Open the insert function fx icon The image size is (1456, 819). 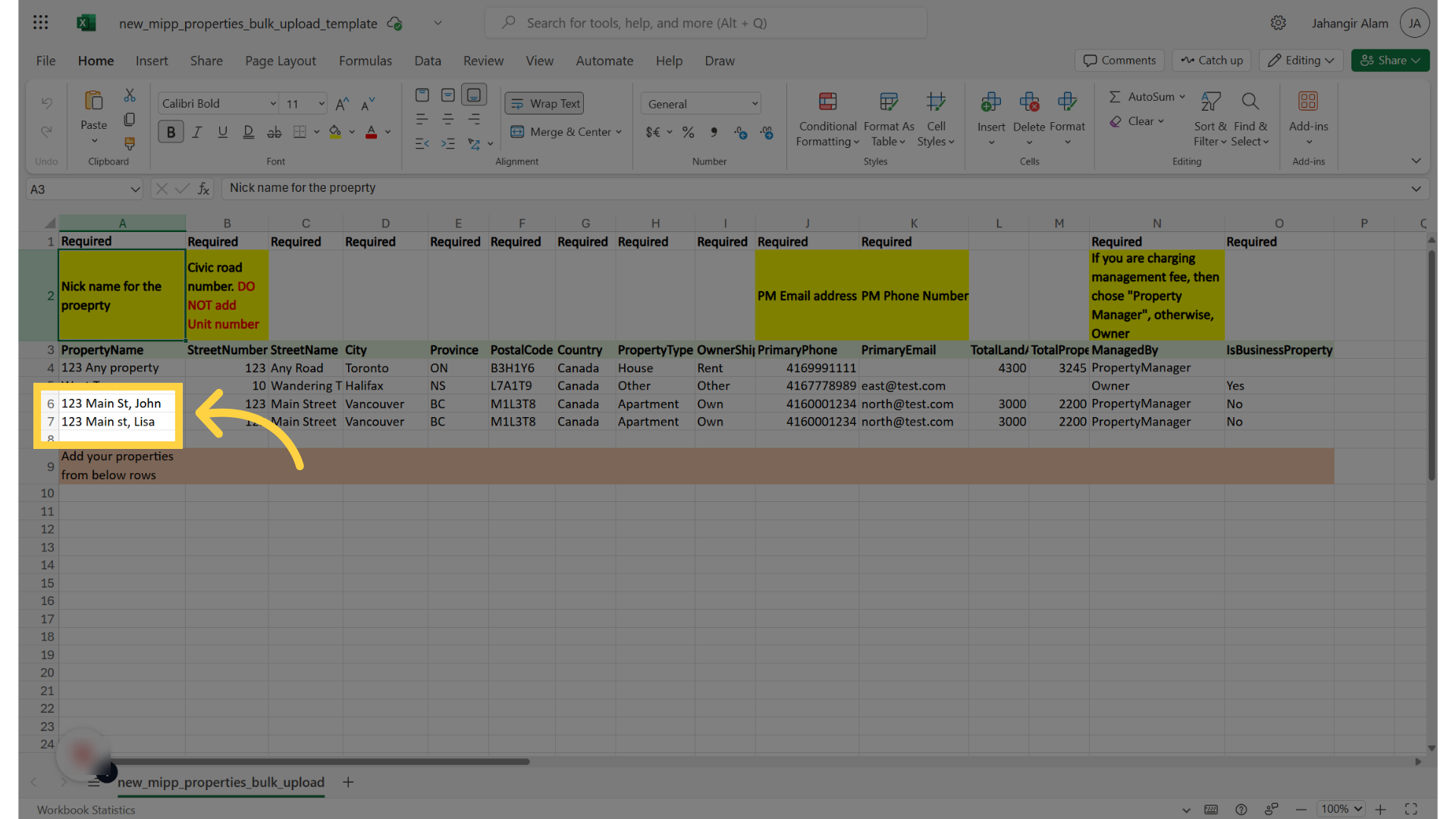tap(203, 189)
